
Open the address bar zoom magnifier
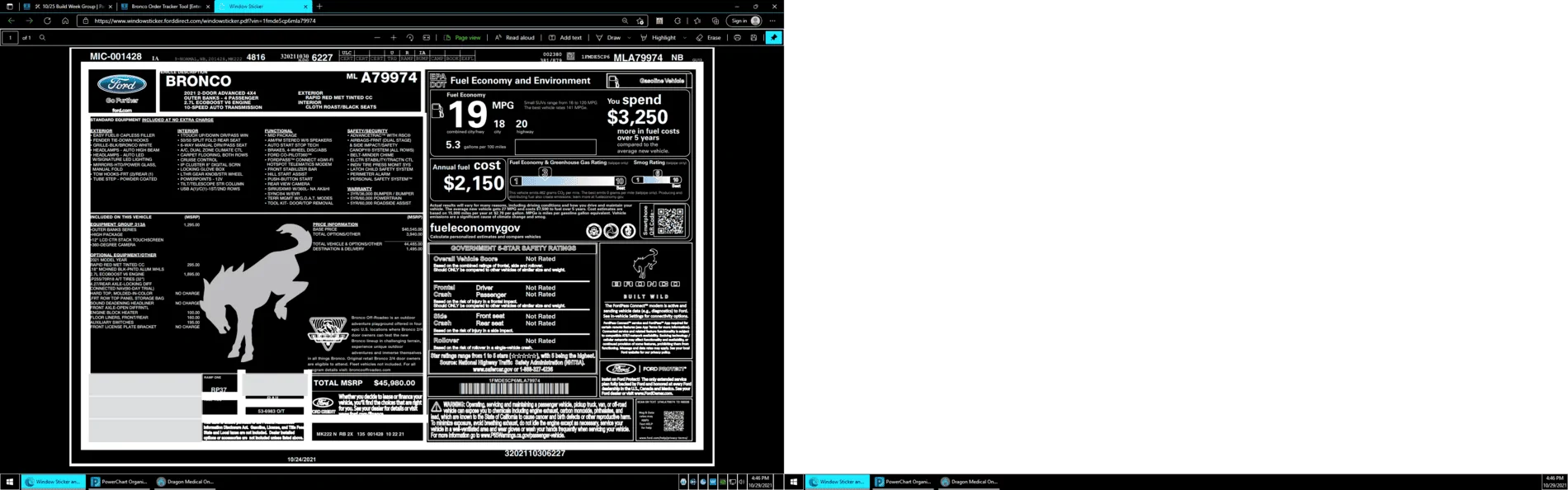coord(625,21)
